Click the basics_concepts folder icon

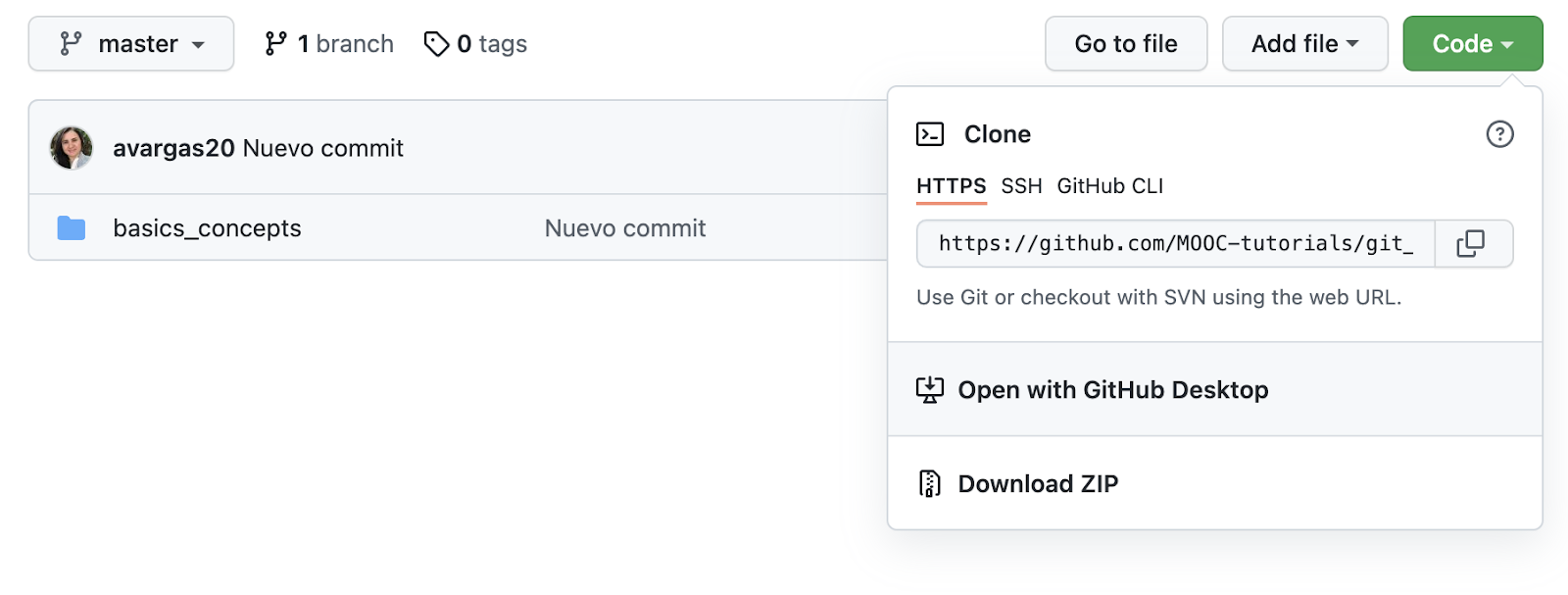click(72, 228)
